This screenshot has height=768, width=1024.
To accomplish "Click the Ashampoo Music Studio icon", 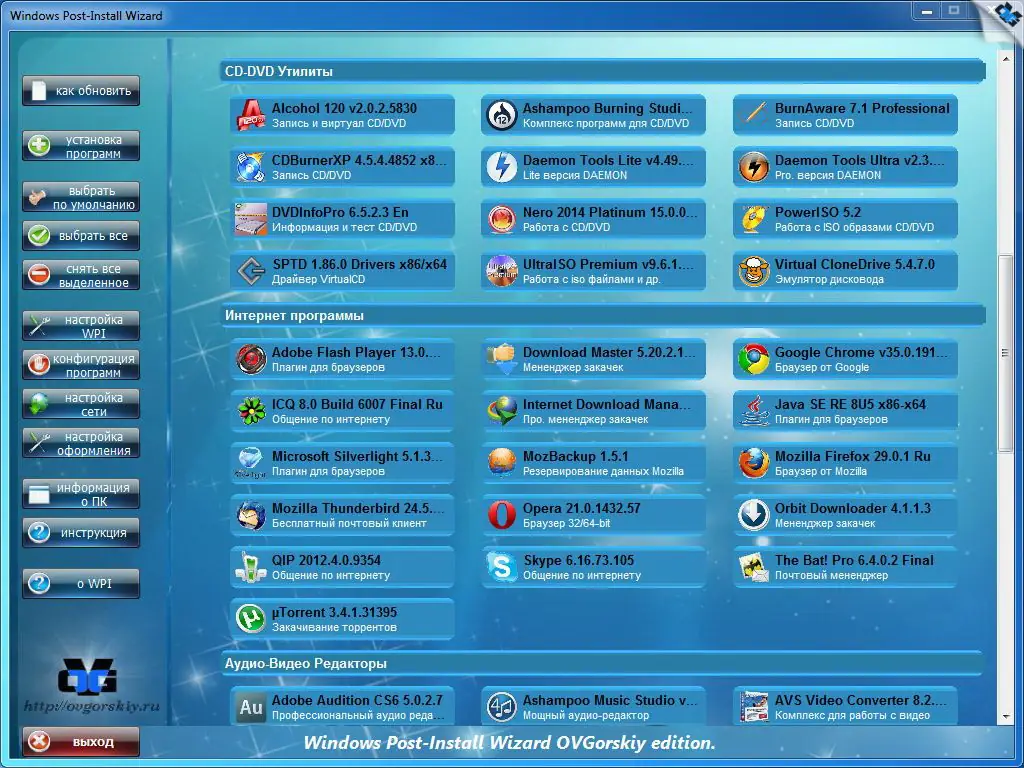I will coord(502,707).
